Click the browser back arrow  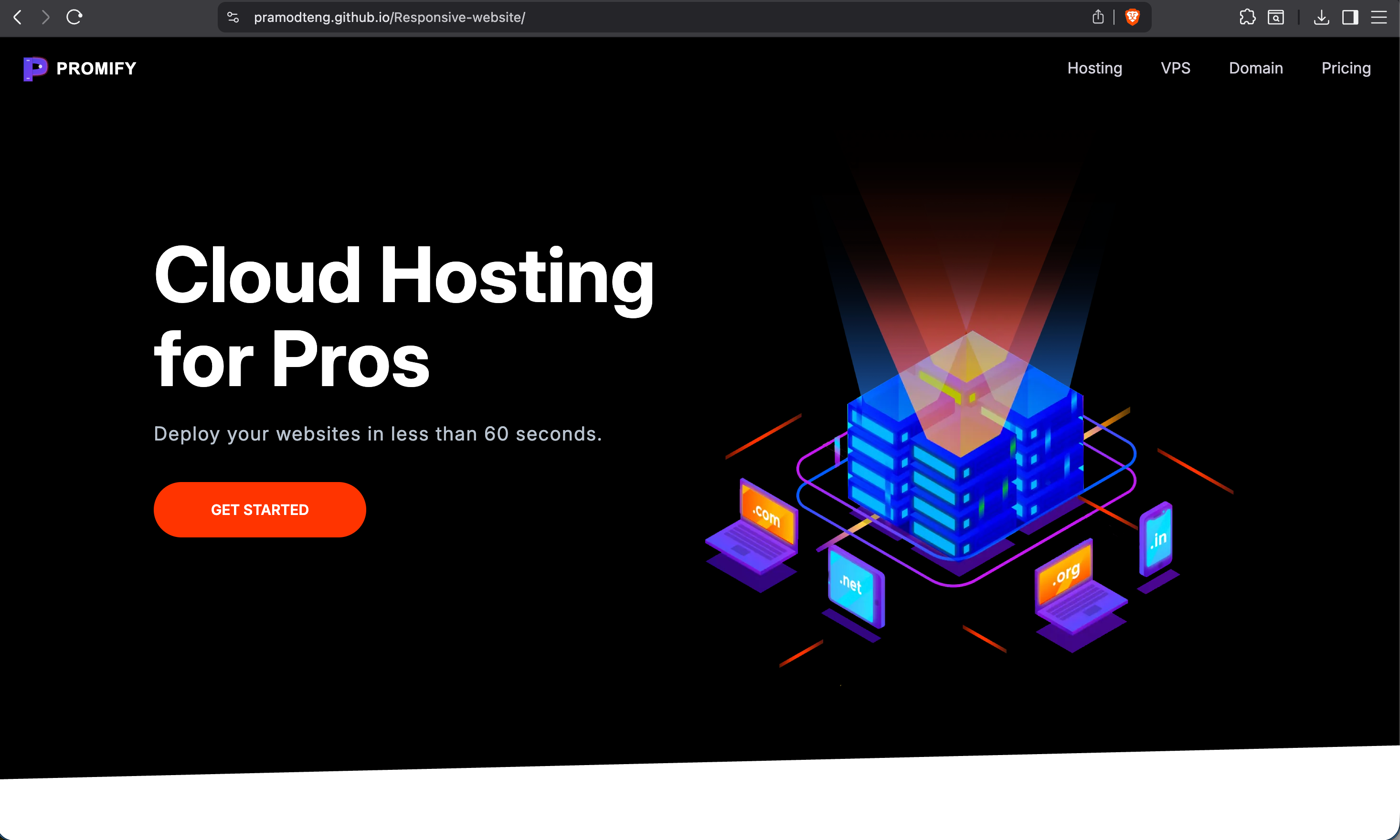point(18,17)
